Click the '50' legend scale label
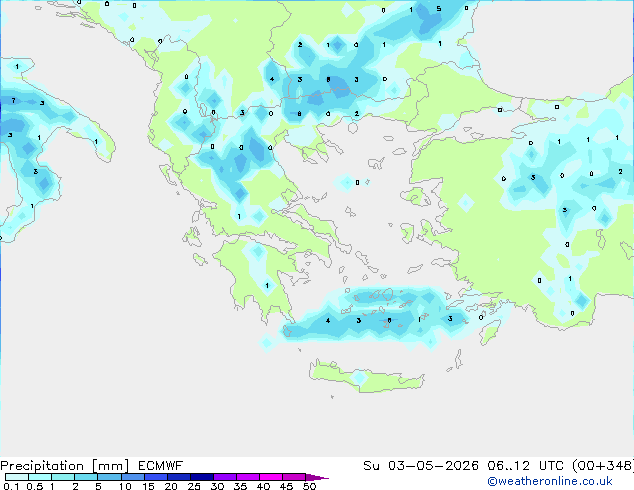Screen dimensions: 634x490 coord(309,486)
